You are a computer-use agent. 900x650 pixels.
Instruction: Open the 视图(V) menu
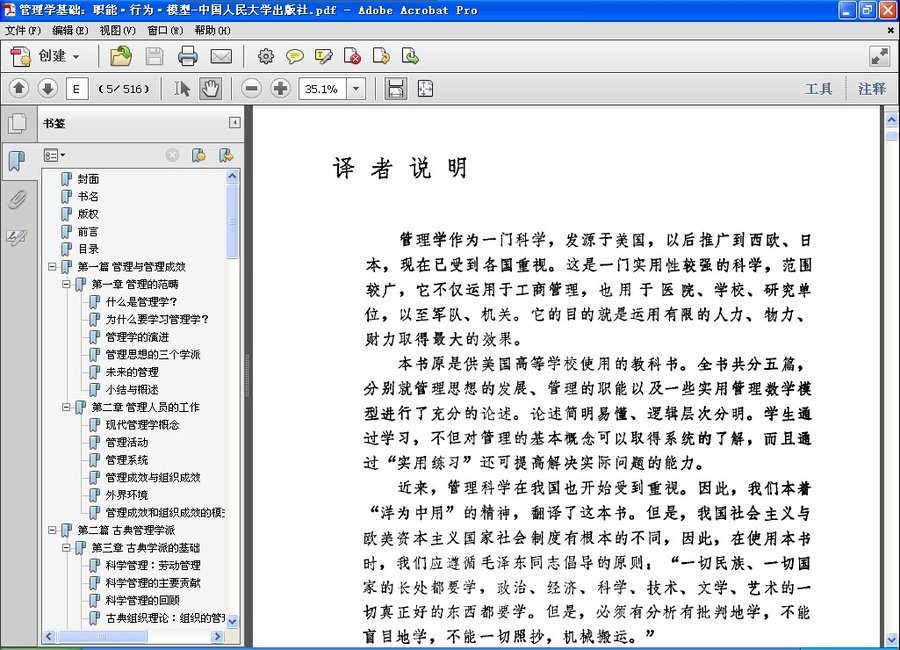(x=116, y=30)
